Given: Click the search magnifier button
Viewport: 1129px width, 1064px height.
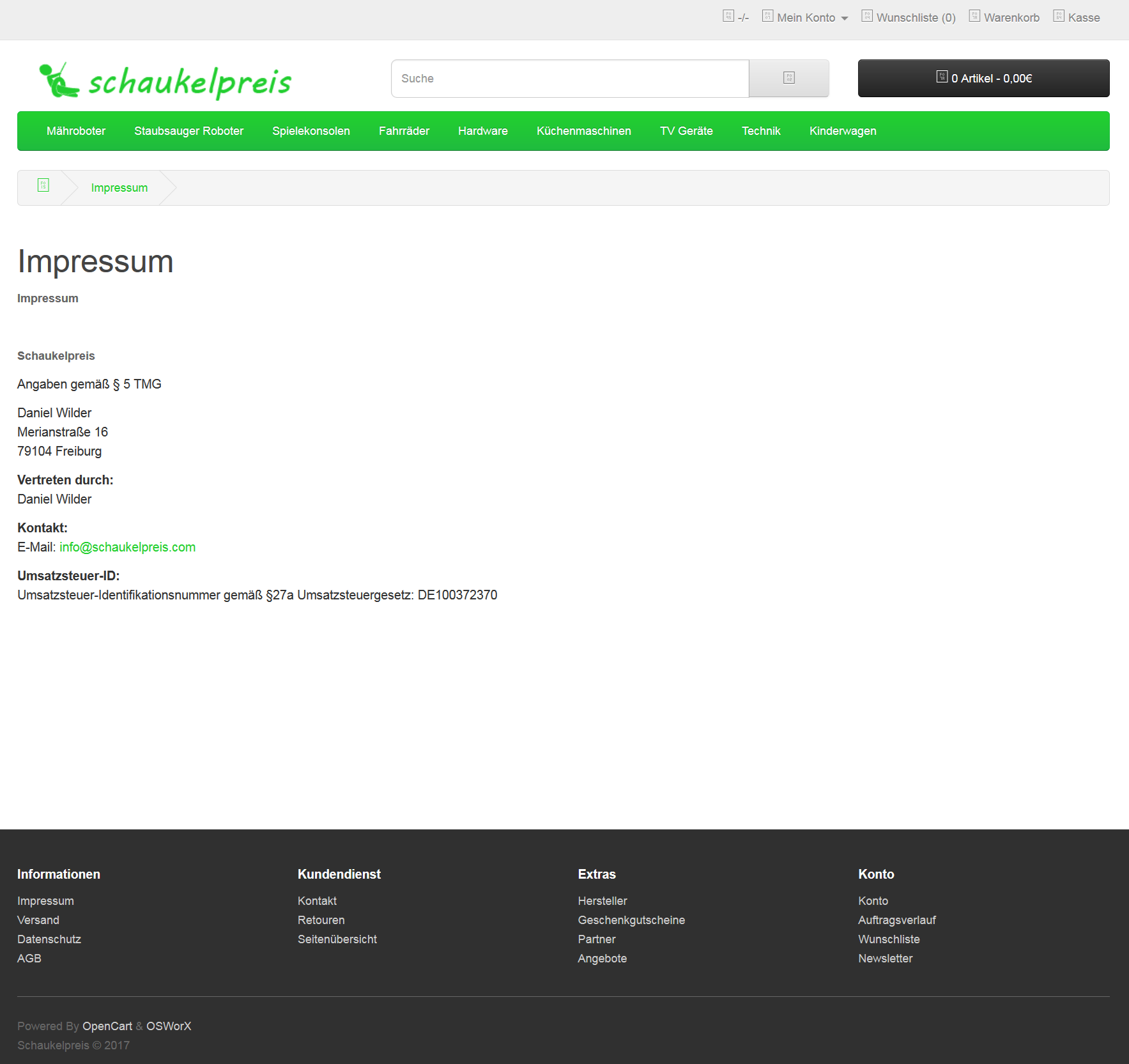Looking at the screenshot, I should tap(788, 78).
